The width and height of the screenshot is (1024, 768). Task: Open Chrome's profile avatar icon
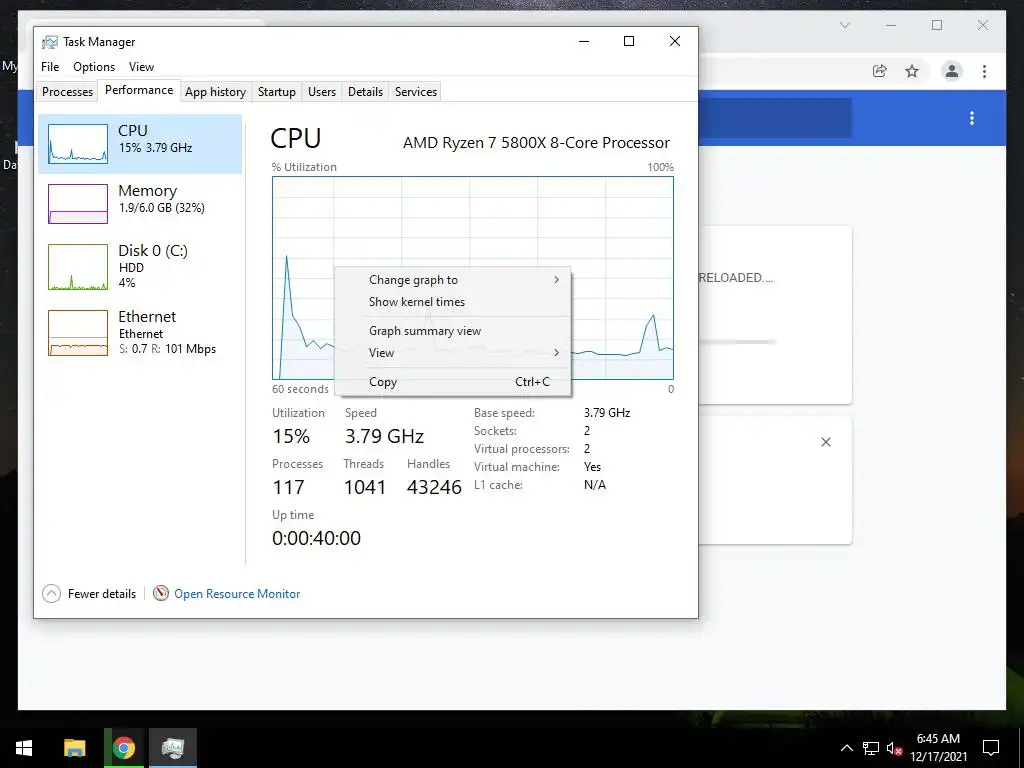click(x=952, y=71)
